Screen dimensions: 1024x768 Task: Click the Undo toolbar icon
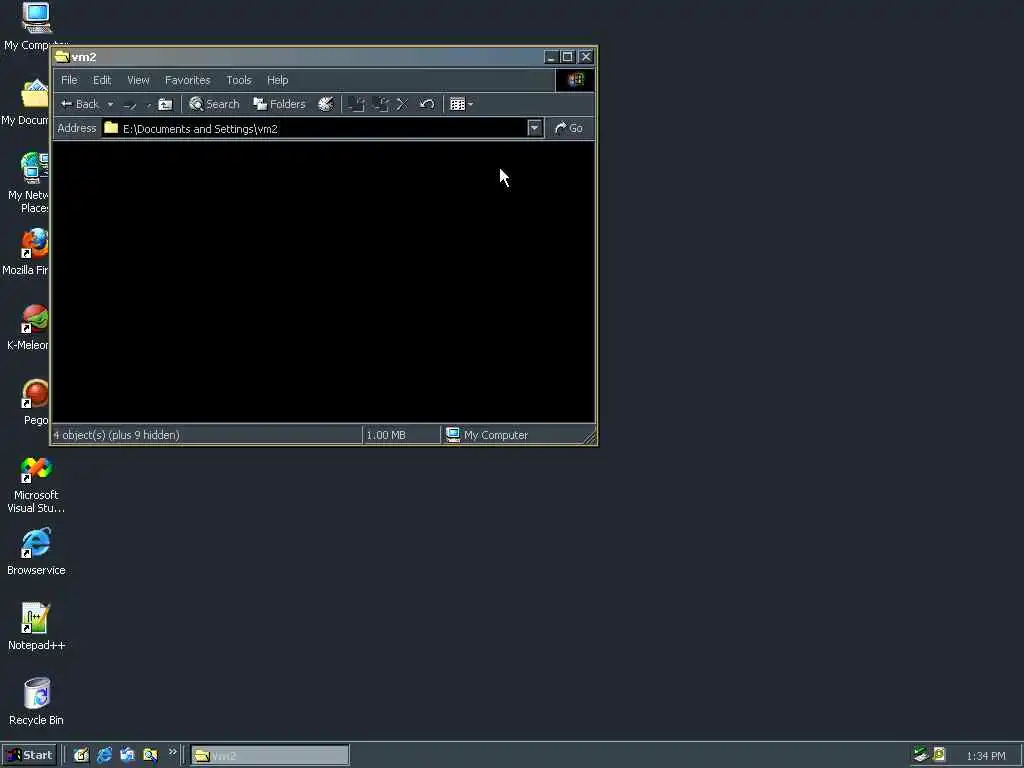tap(426, 104)
